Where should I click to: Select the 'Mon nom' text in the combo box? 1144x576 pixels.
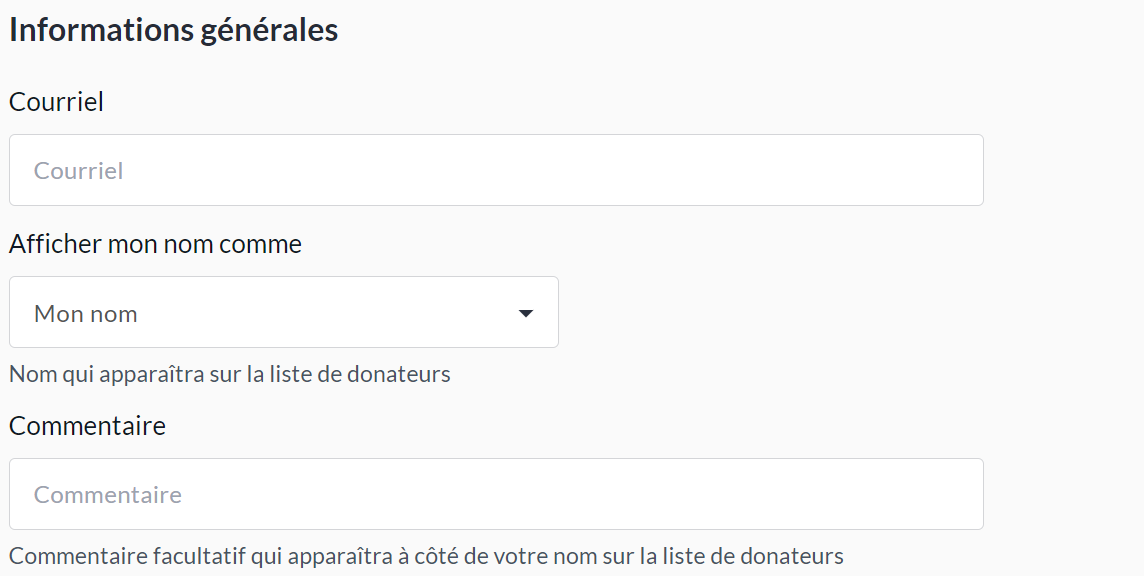(x=86, y=314)
